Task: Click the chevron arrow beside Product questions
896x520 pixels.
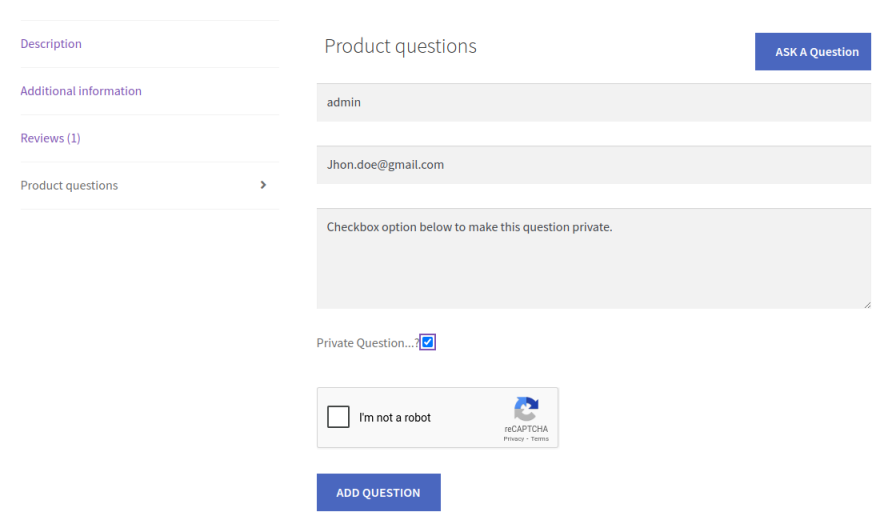Action: [263, 185]
